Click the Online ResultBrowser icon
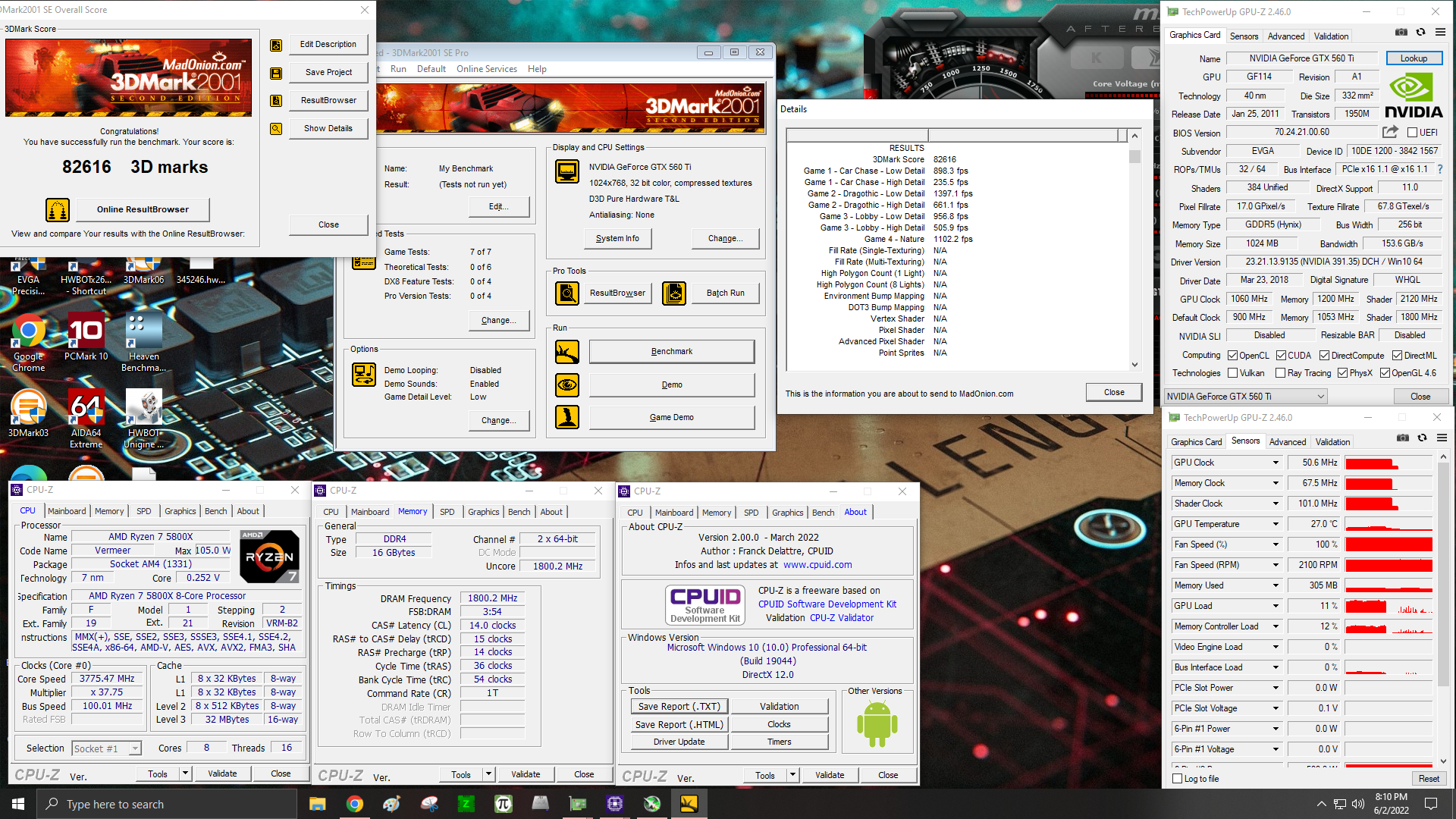Image resolution: width=1456 pixels, height=819 pixels. click(x=58, y=209)
